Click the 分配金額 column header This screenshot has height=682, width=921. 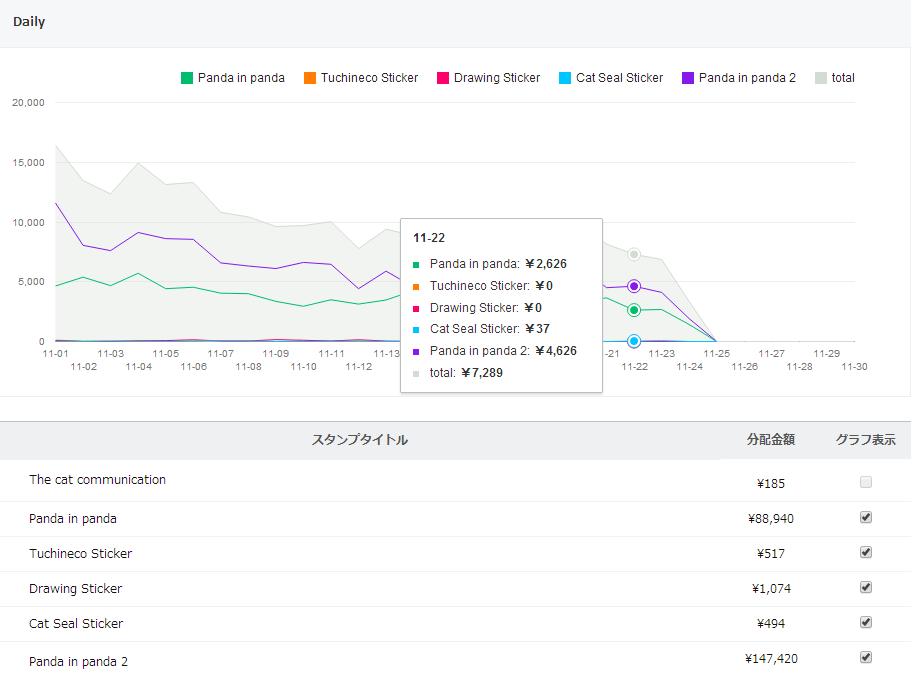[x=770, y=440]
